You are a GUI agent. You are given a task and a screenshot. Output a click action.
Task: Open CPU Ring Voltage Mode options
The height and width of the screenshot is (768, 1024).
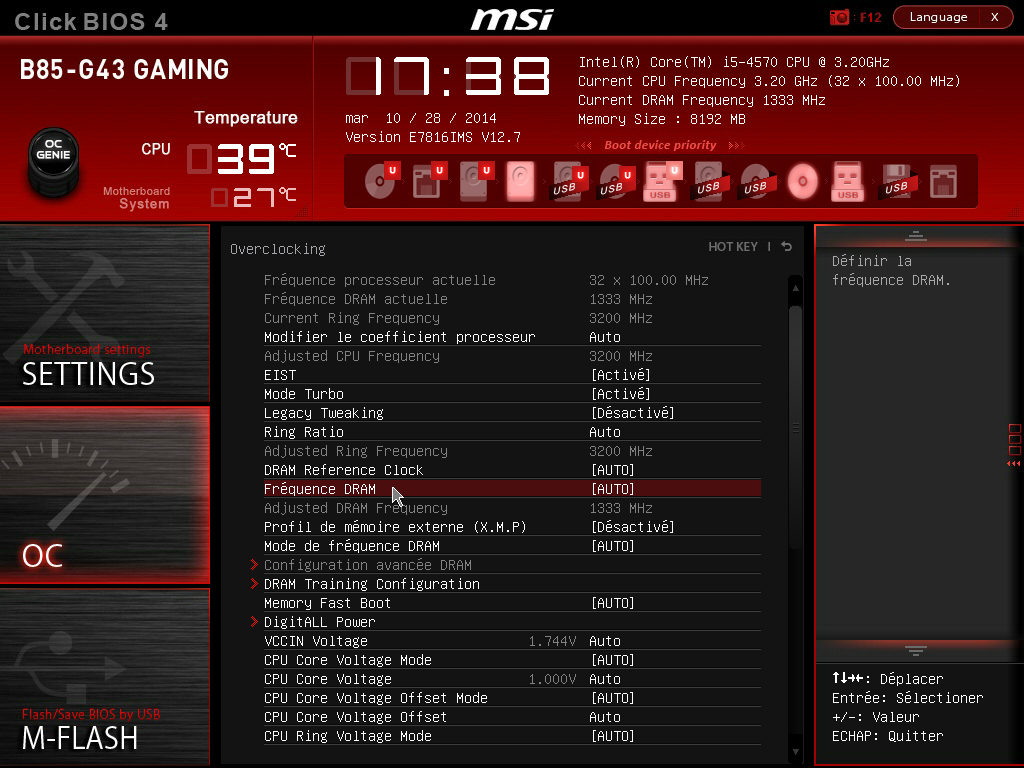tap(512, 736)
